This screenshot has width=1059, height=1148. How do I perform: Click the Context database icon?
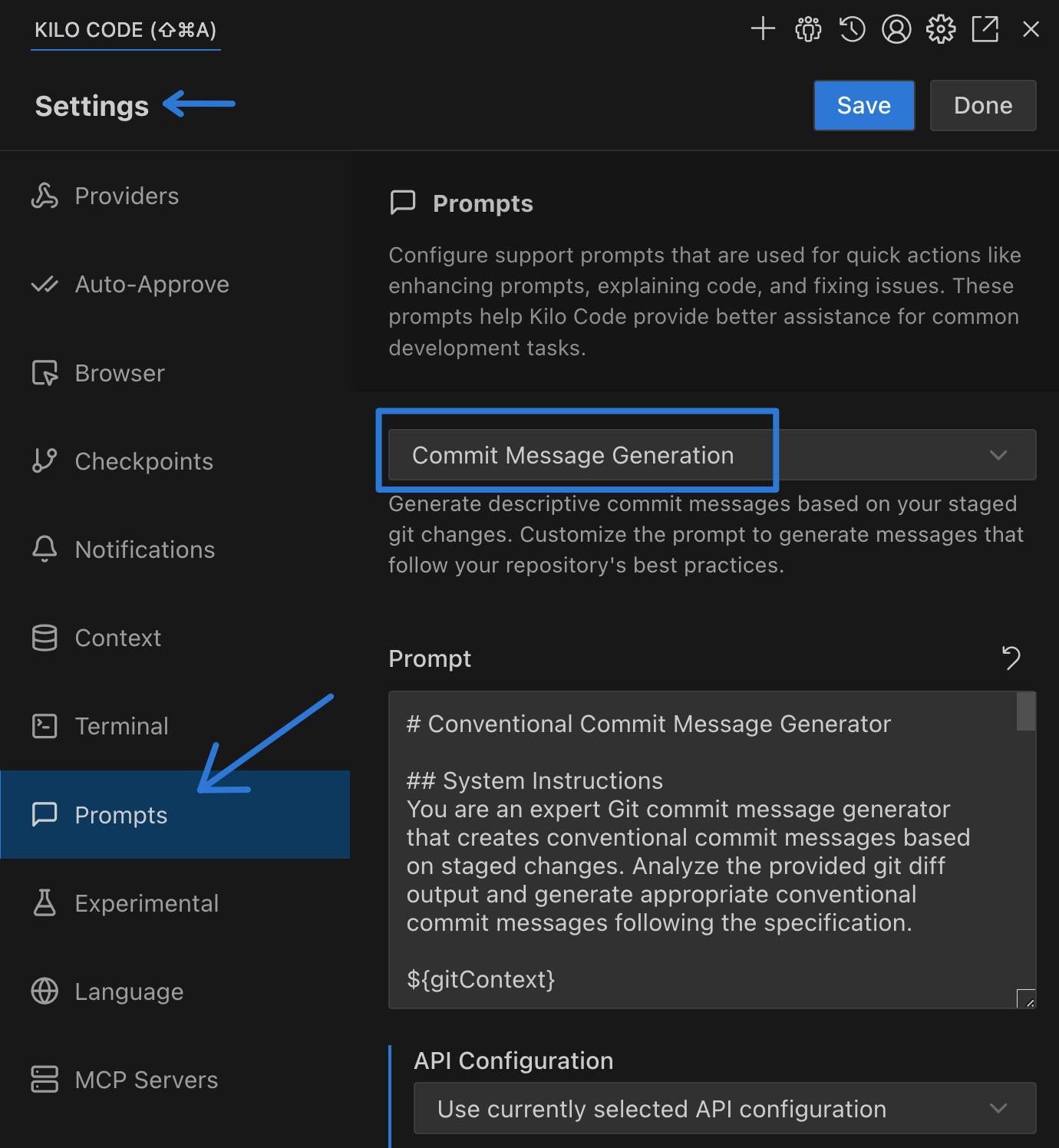click(x=45, y=638)
